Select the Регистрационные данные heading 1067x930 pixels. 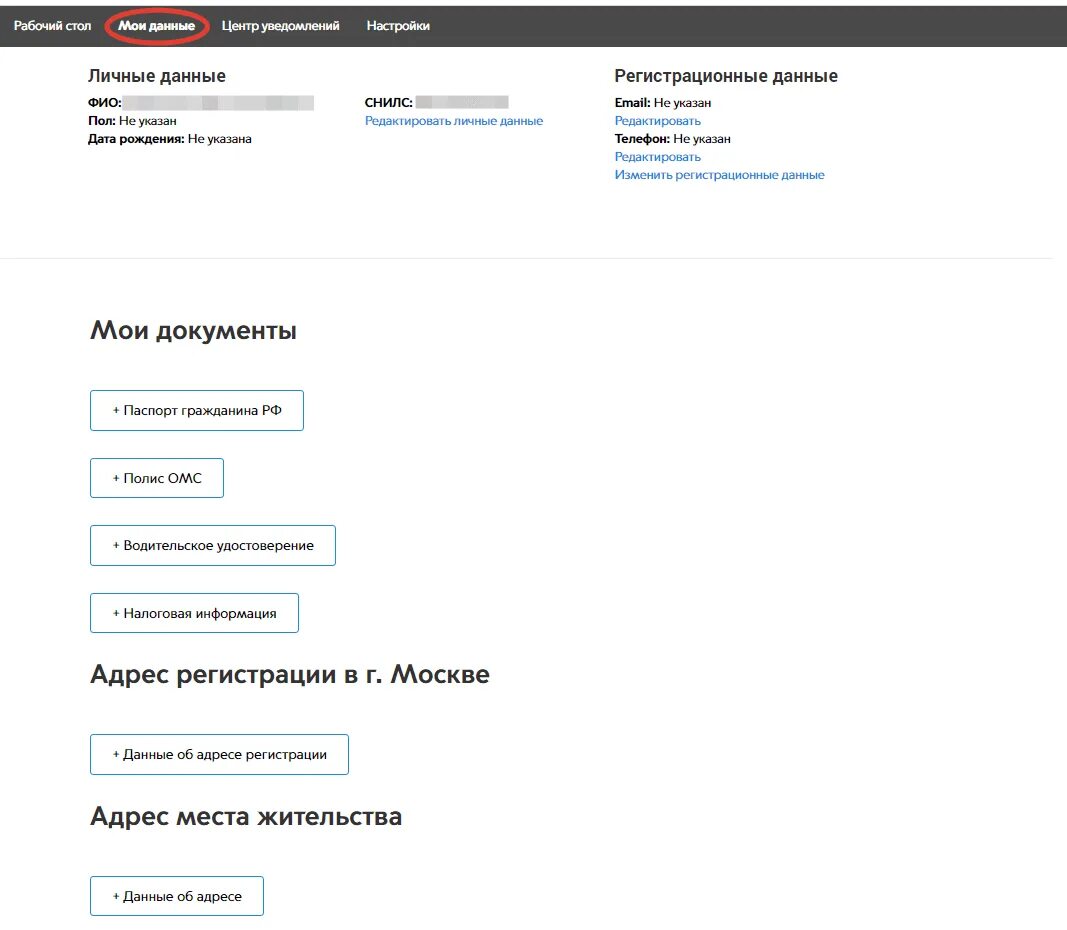coord(726,76)
